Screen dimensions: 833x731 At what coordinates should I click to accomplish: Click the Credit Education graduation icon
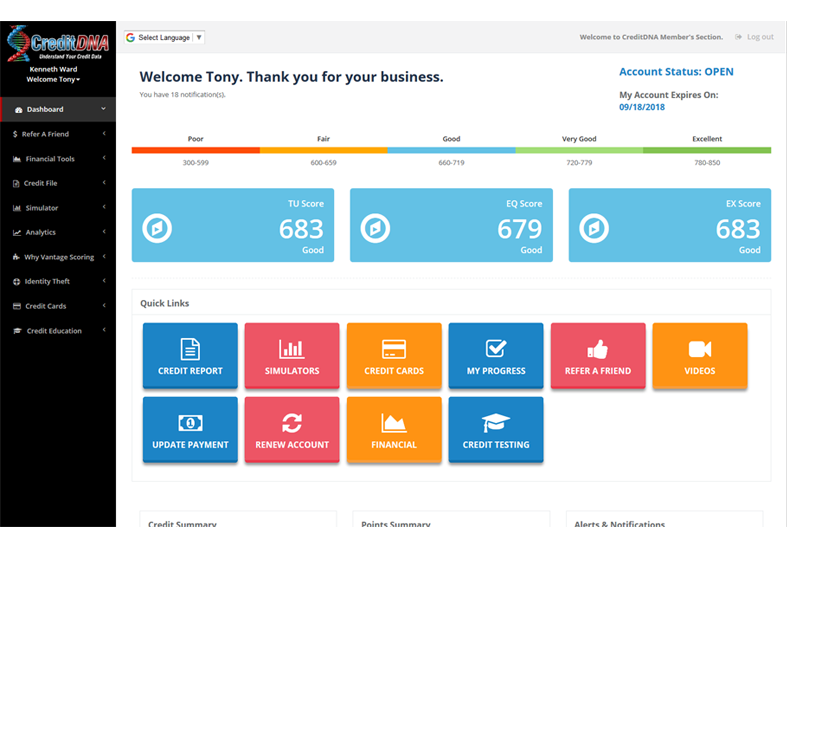(x=18, y=331)
